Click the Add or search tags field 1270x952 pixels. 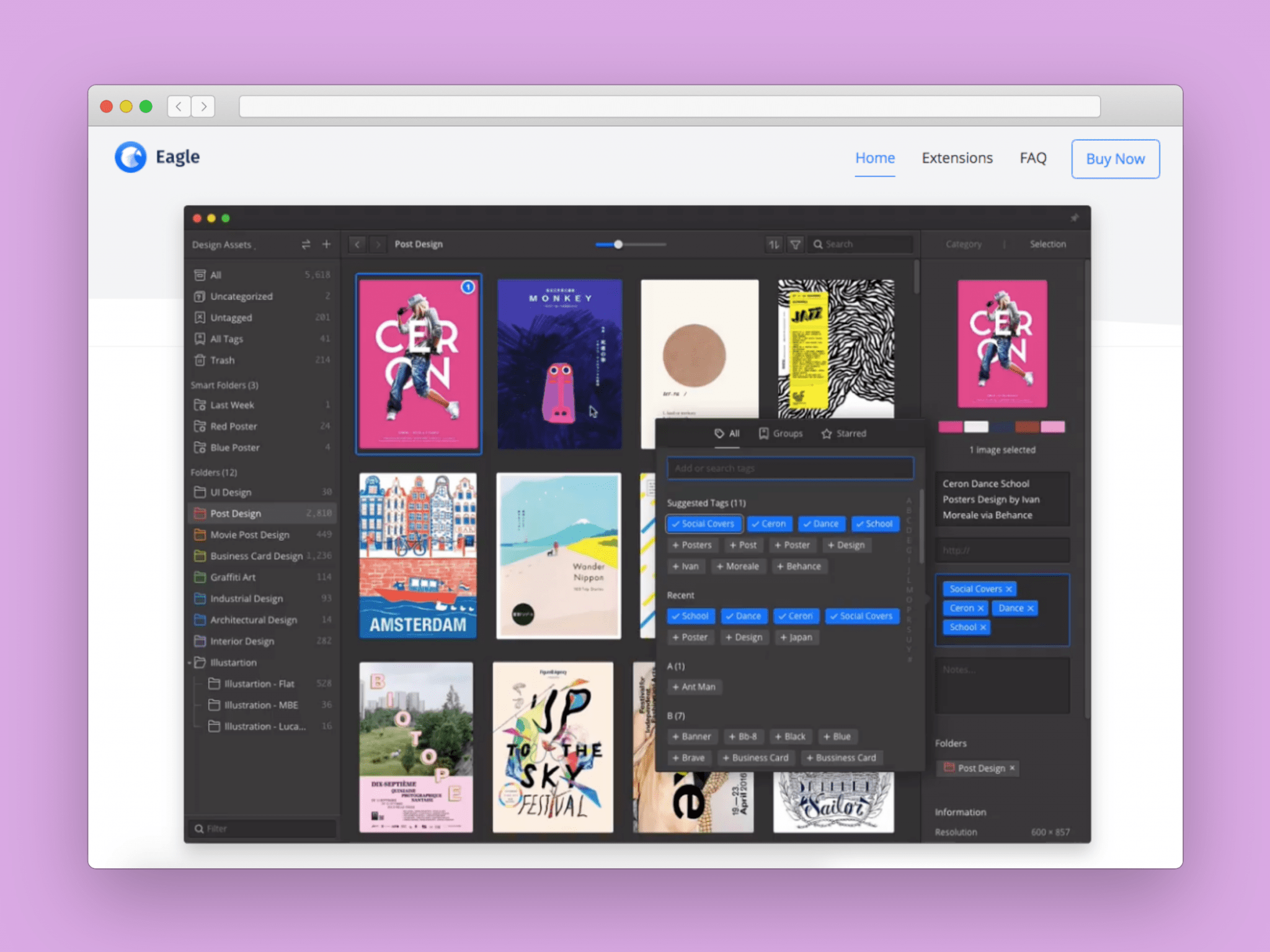(x=790, y=468)
